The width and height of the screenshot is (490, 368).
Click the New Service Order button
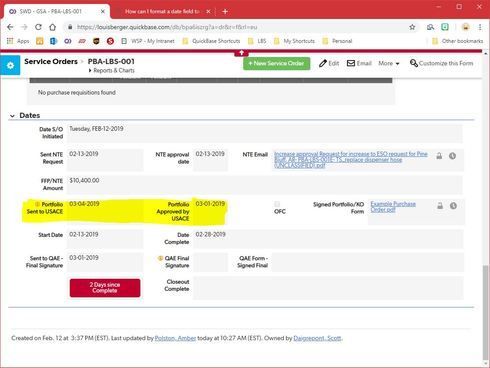pyautogui.click(x=277, y=63)
